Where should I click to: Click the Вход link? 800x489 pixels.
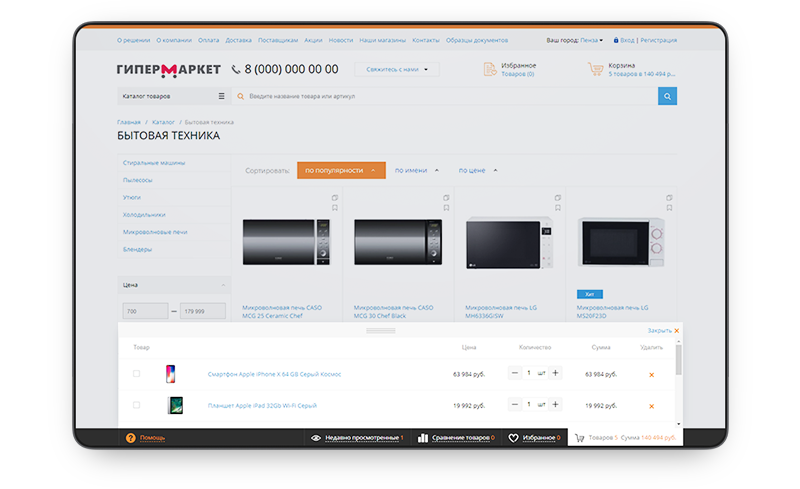point(627,40)
